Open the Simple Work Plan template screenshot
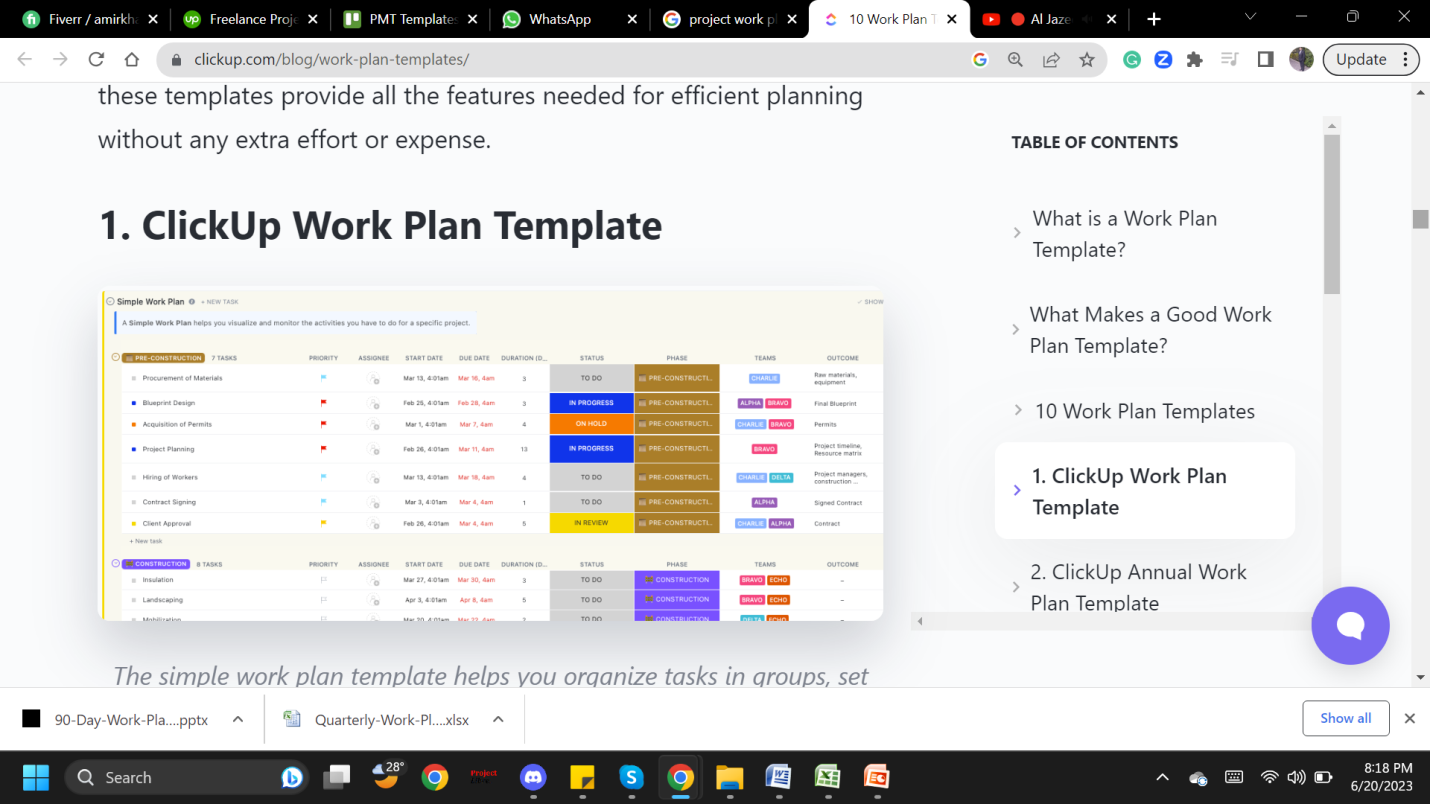Viewport: 1430px width, 804px height. [491, 455]
